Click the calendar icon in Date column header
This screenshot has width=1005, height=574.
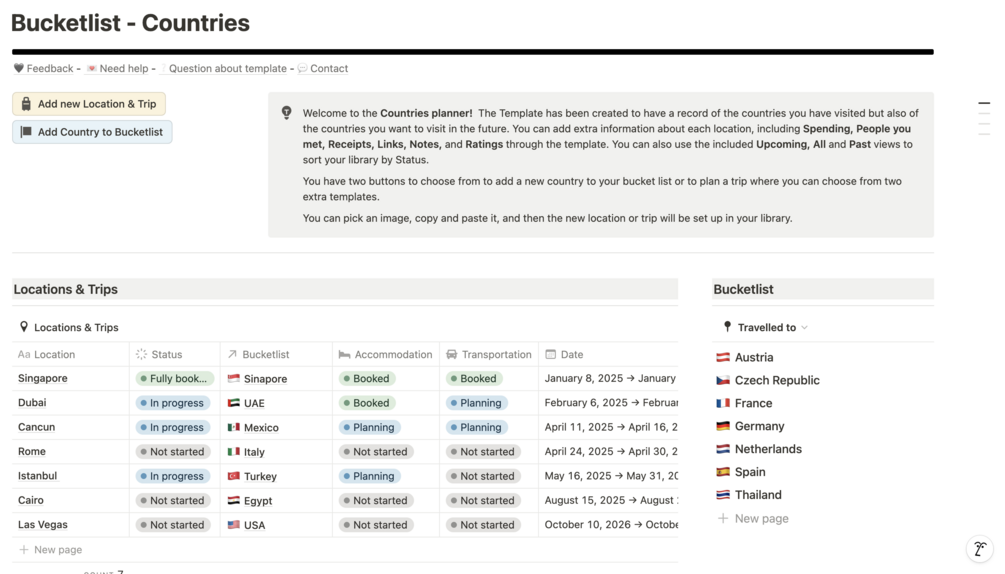click(x=550, y=354)
